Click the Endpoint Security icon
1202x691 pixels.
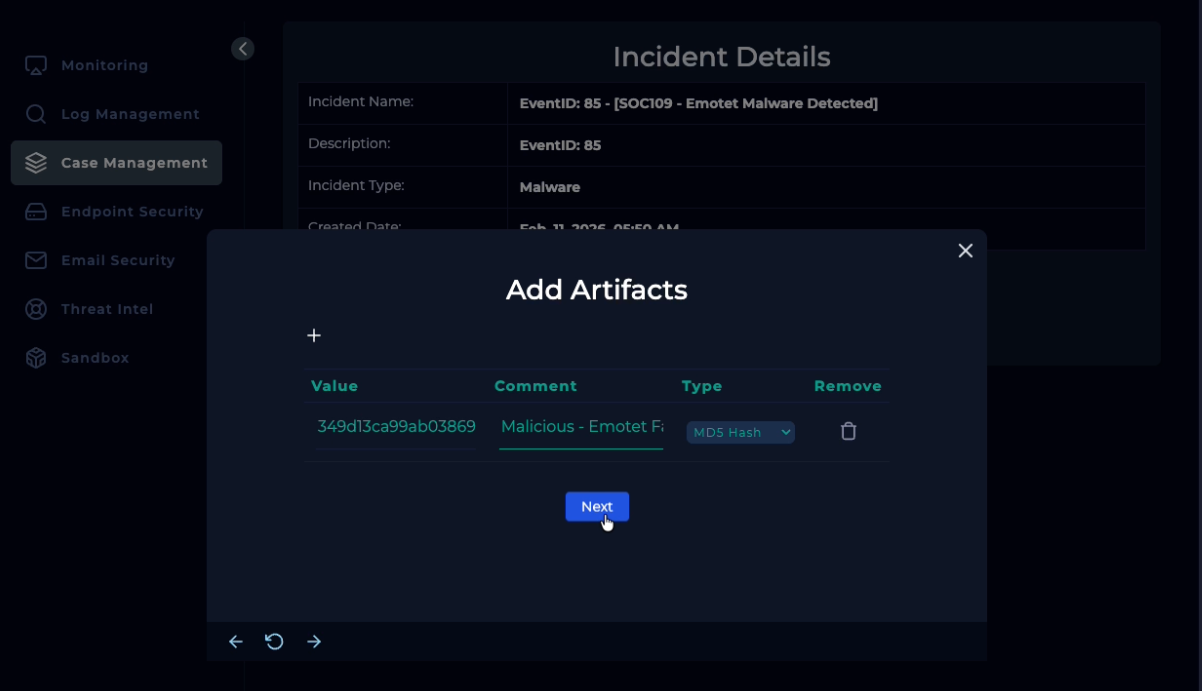(36, 212)
